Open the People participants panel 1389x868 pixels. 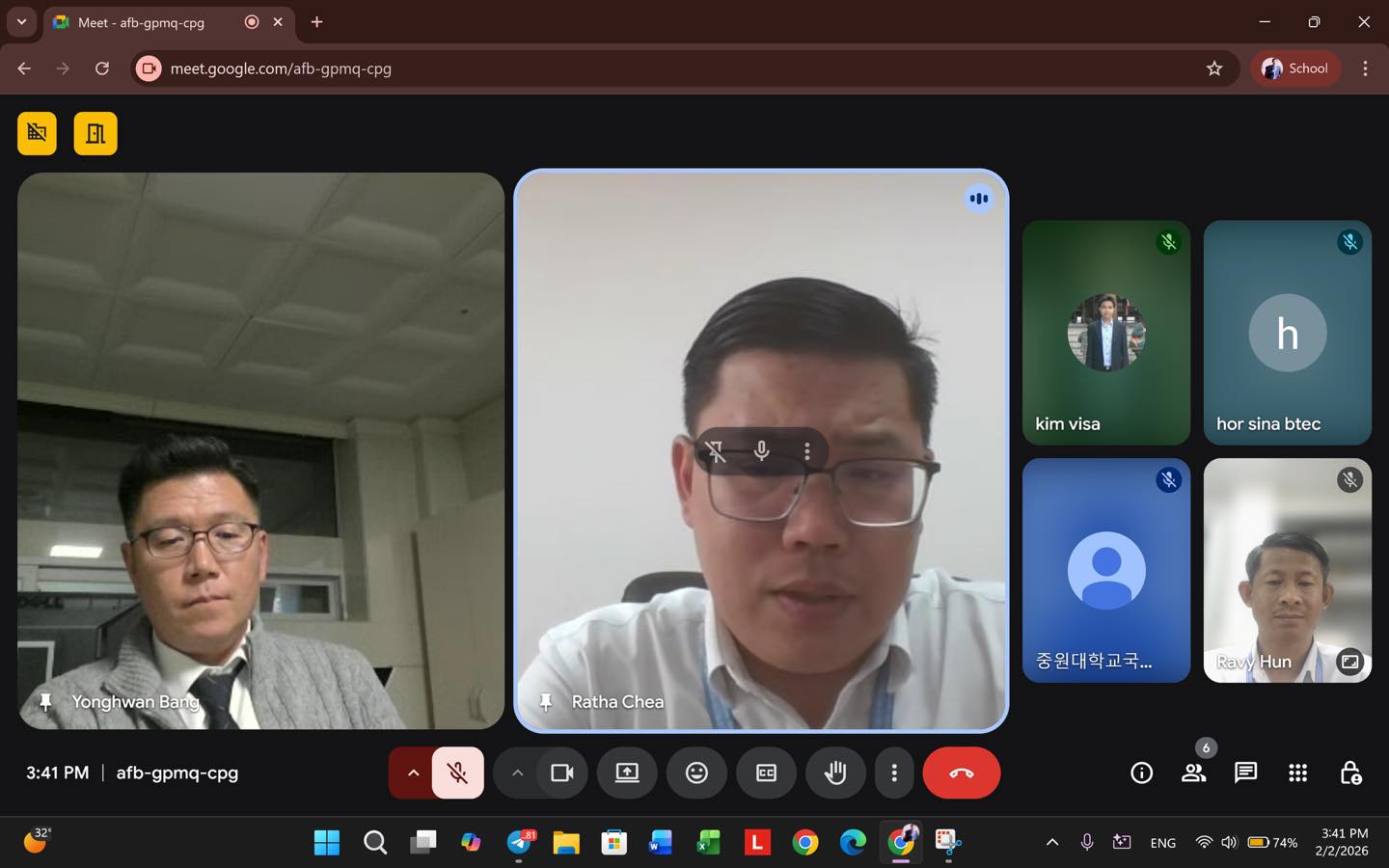pos(1193,773)
